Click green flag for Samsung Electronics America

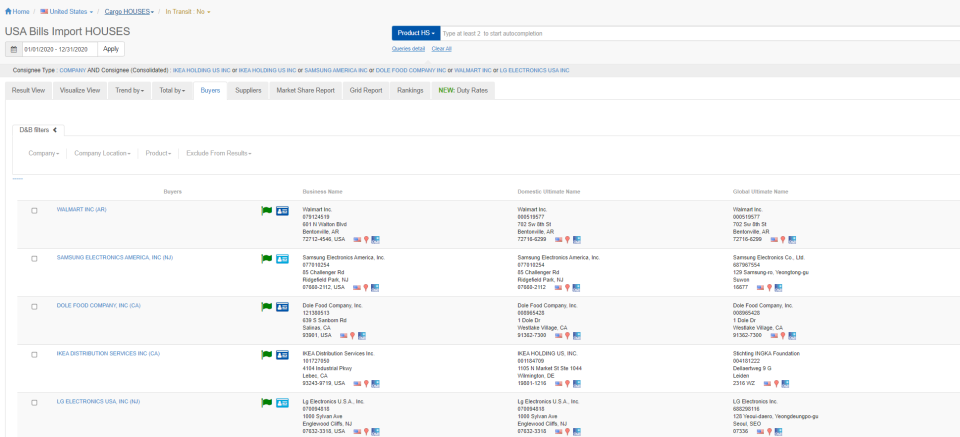point(266,258)
